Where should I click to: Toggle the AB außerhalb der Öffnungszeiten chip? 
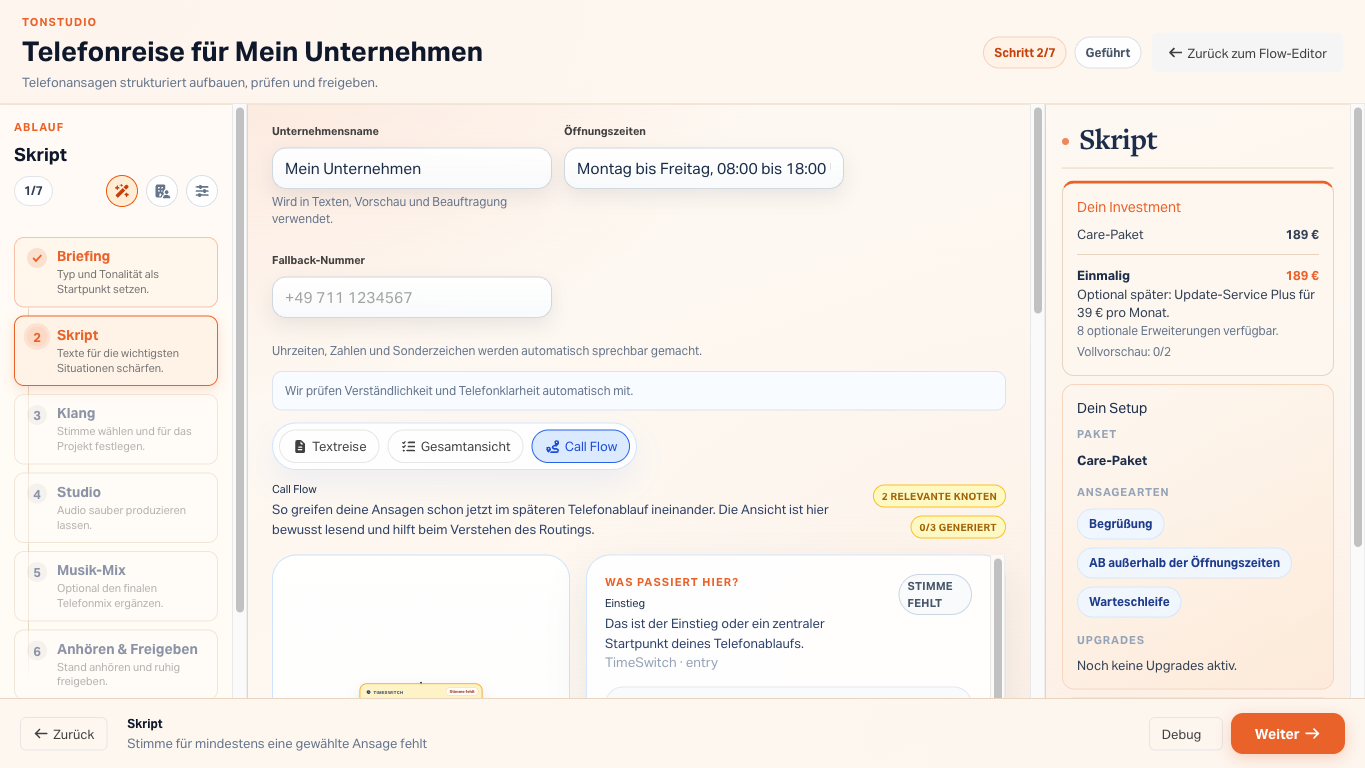1184,562
